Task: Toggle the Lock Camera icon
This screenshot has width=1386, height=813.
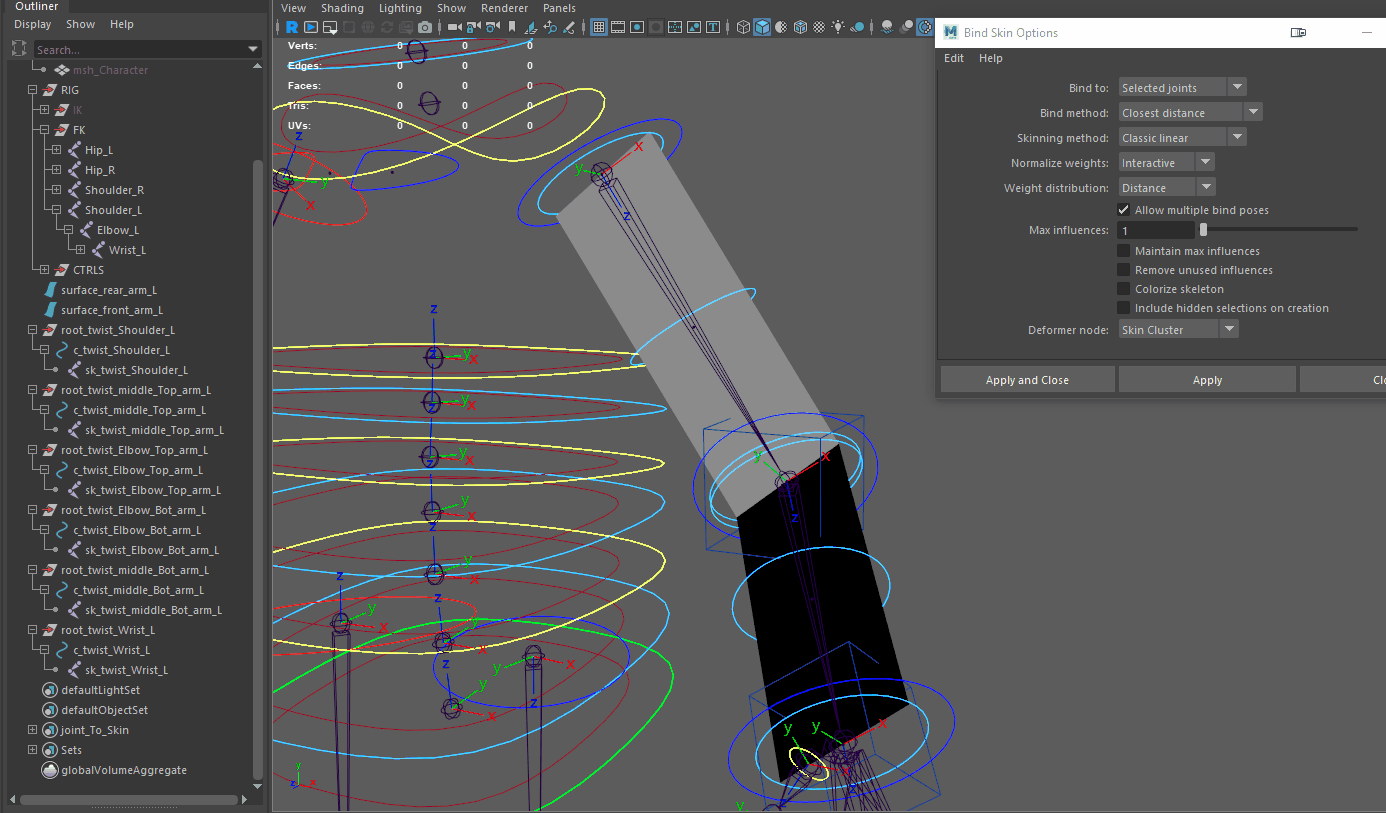Action: coord(473,27)
